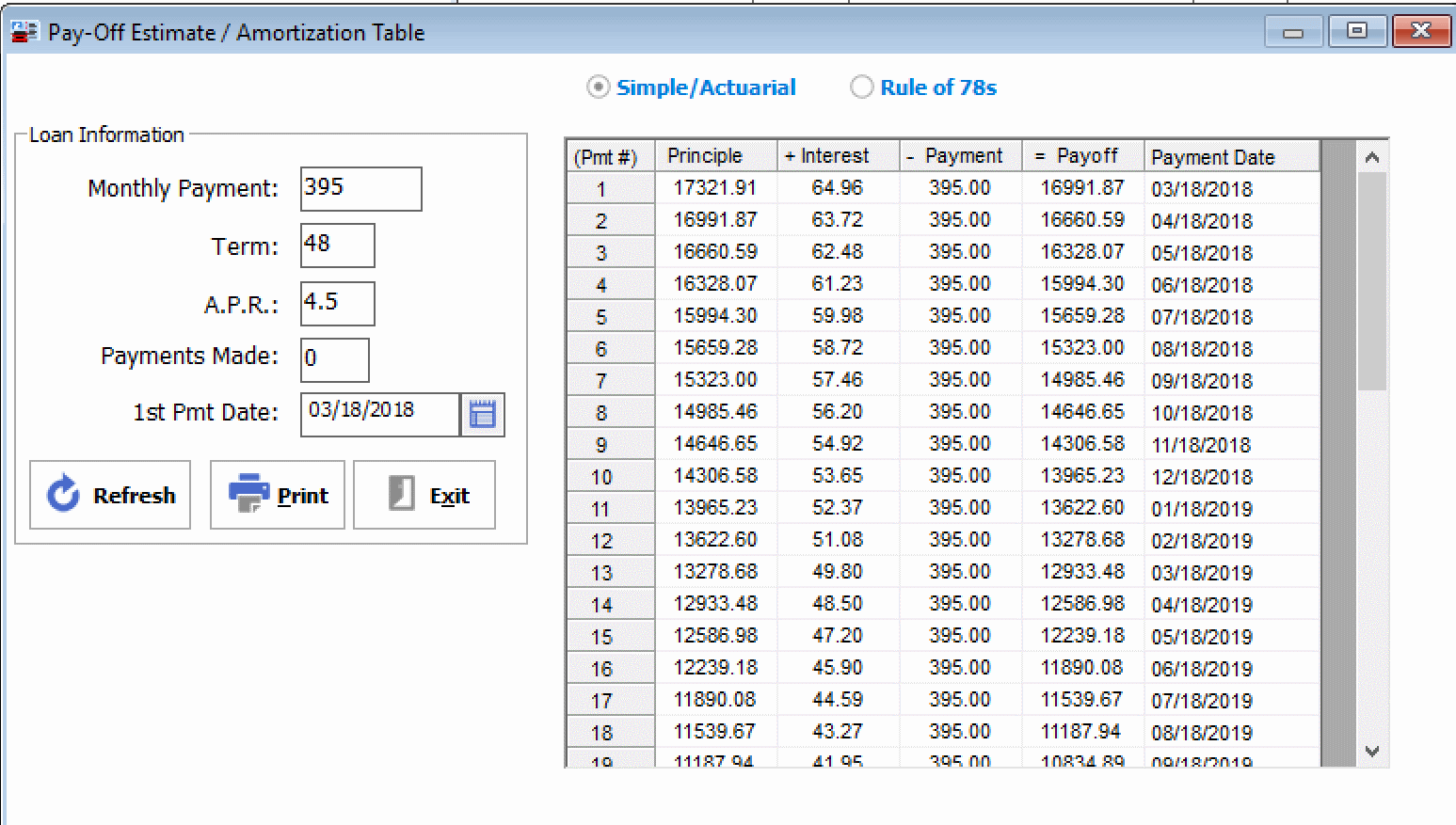1456x825 pixels.
Task: Click the Refresh button
Action: pos(110,495)
